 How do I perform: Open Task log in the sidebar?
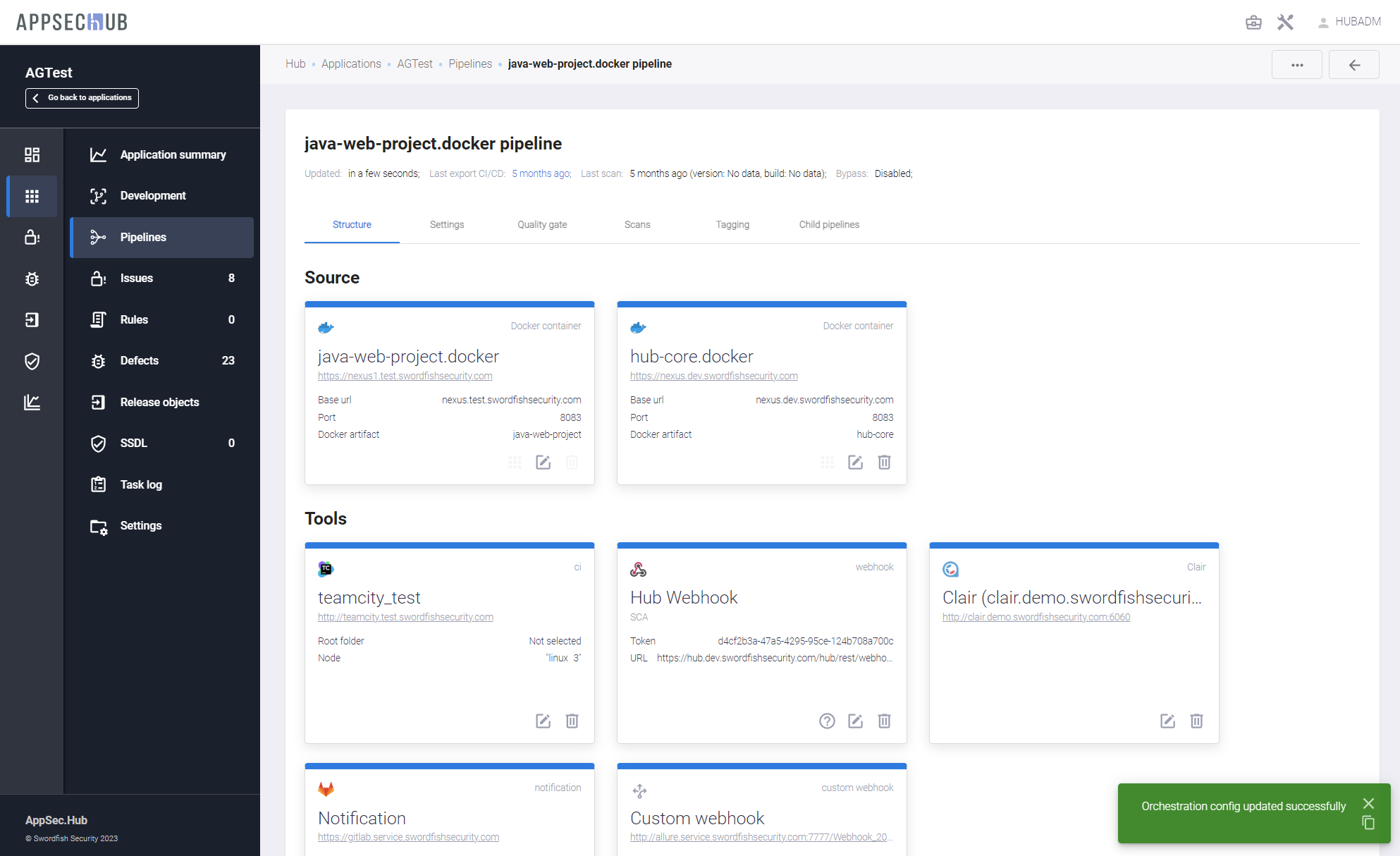(141, 484)
